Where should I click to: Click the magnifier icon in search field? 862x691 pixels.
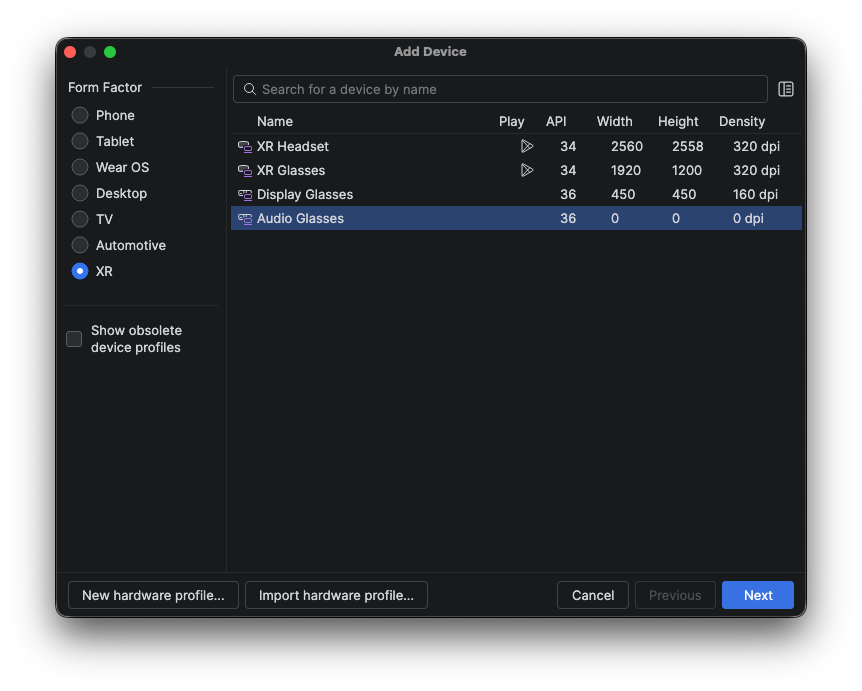(250, 89)
